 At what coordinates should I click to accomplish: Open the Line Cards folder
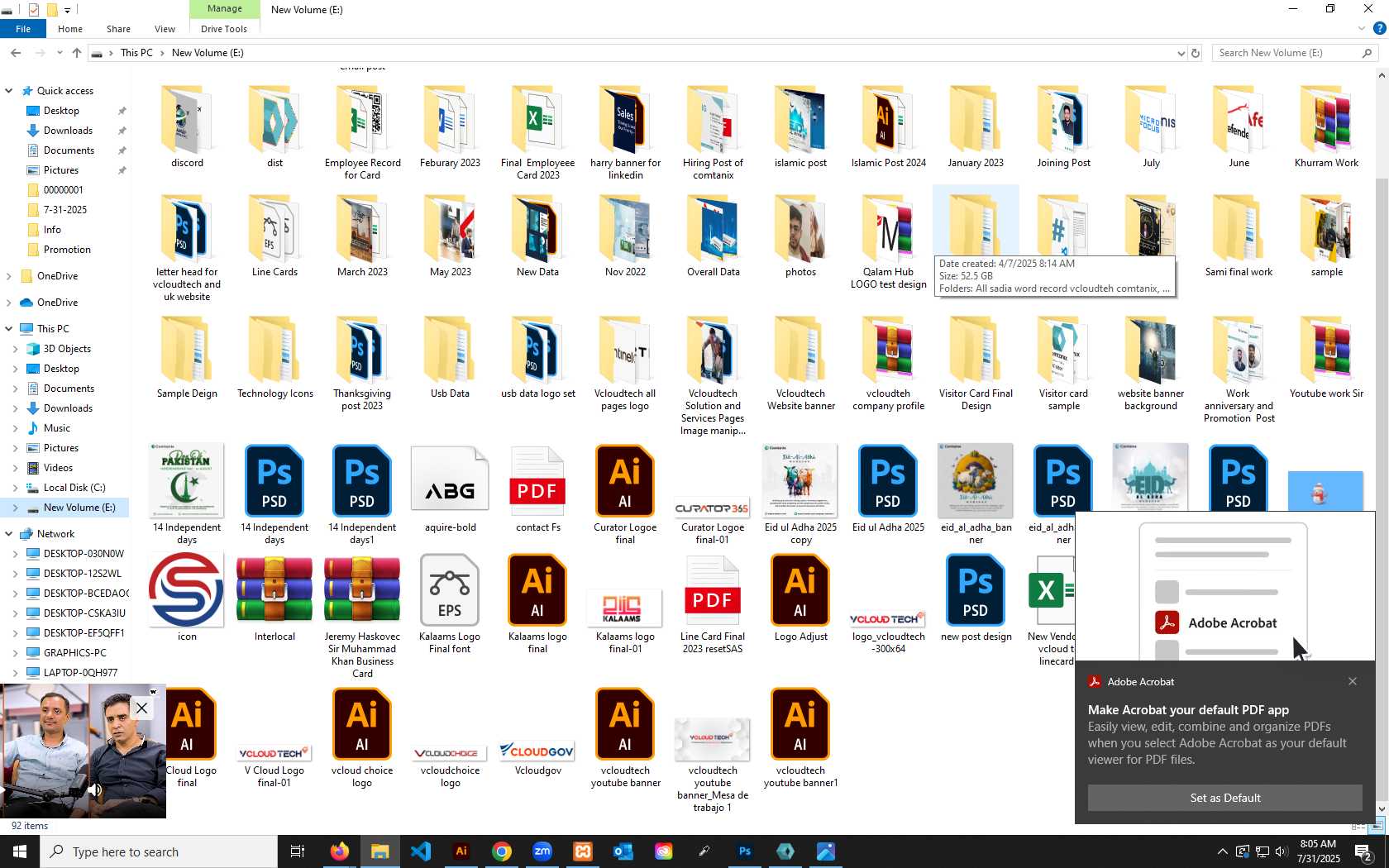[274, 236]
